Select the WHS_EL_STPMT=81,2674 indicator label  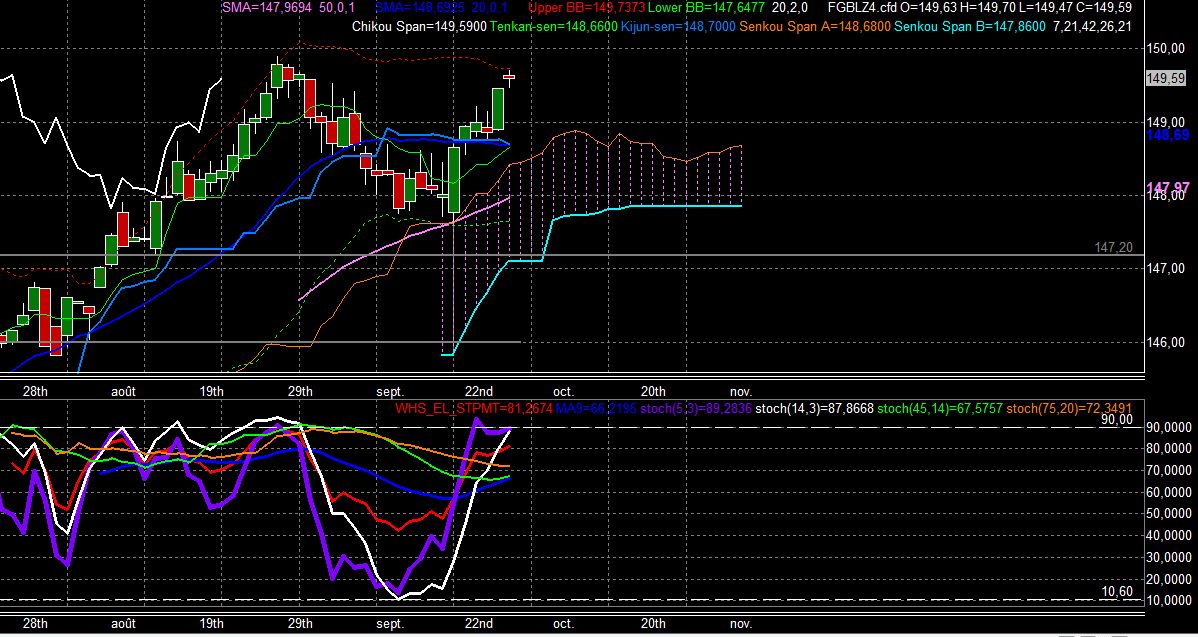[x=474, y=409]
